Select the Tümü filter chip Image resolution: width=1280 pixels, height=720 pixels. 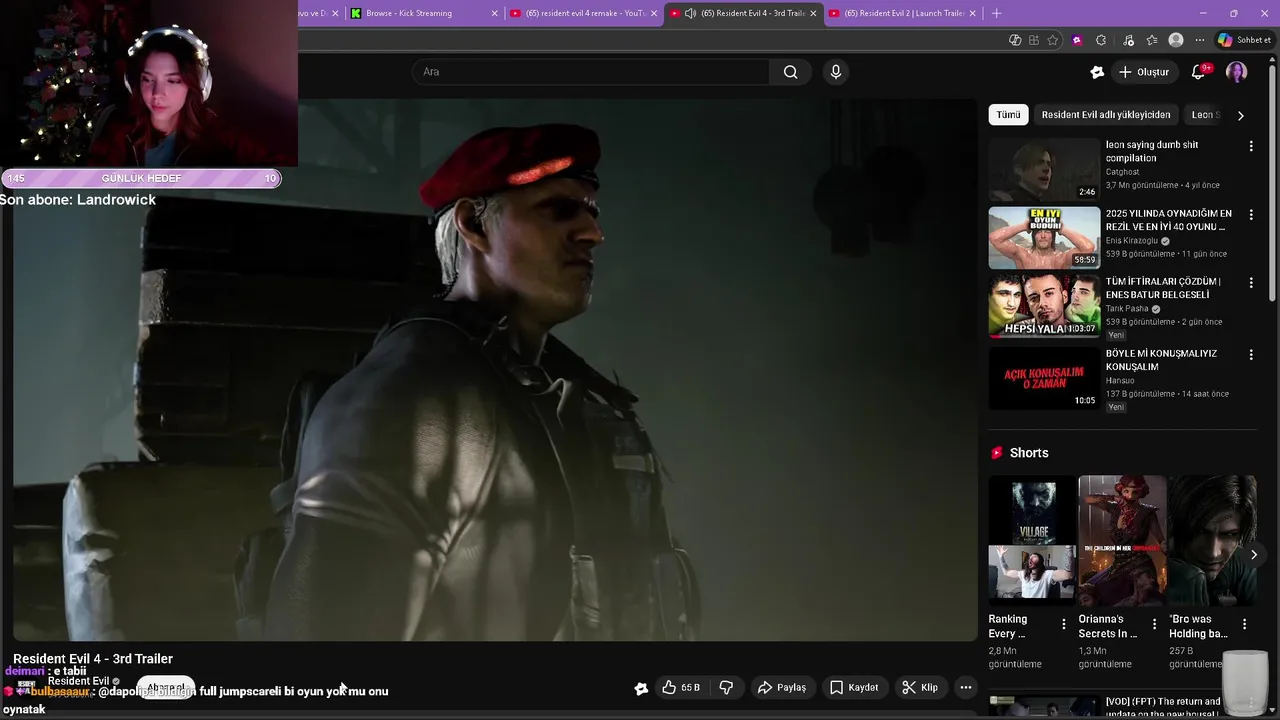(x=1008, y=115)
